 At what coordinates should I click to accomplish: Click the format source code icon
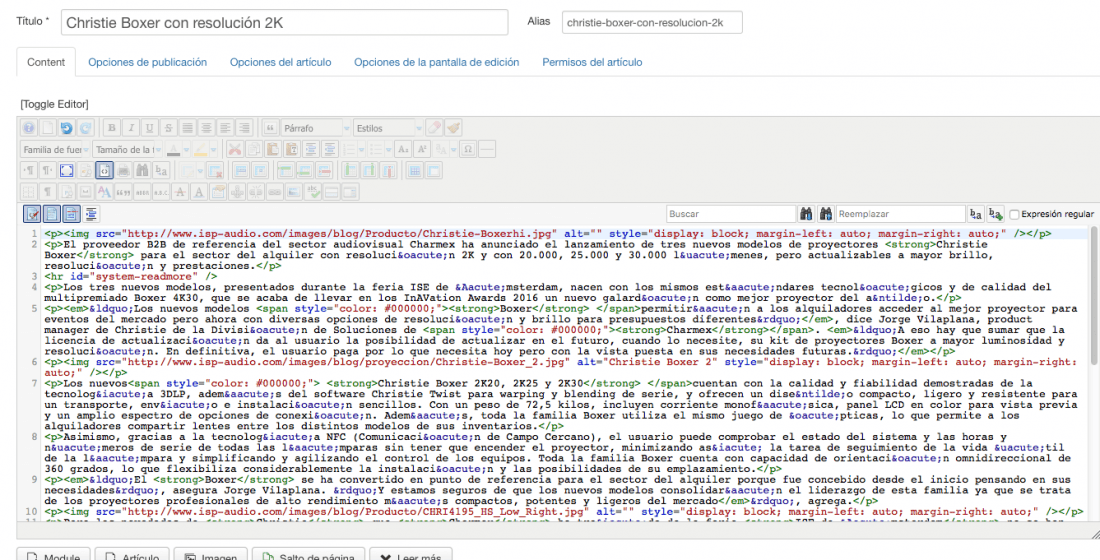pos(90,214)
